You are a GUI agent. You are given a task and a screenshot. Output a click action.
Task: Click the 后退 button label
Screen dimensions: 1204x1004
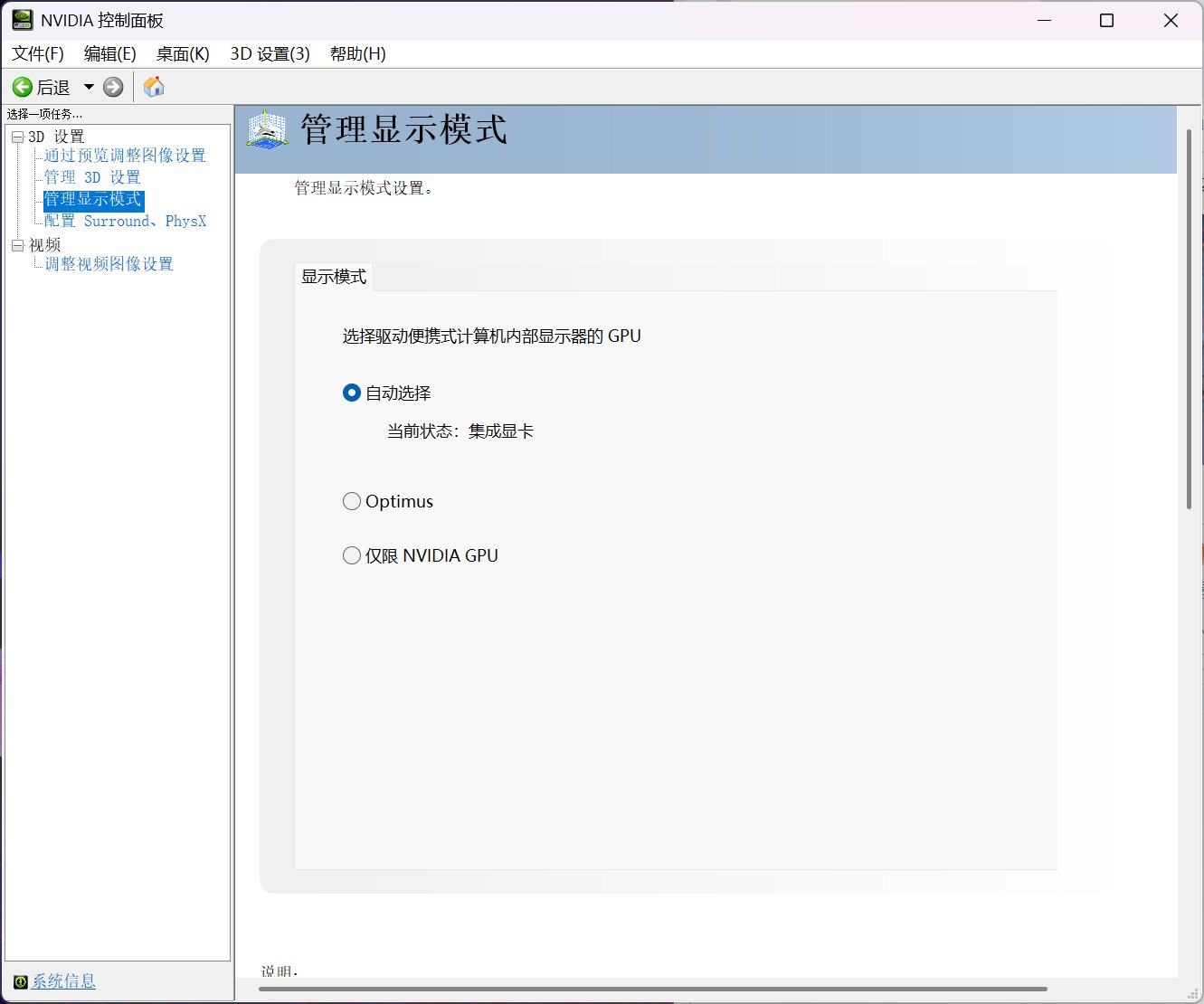53,87
